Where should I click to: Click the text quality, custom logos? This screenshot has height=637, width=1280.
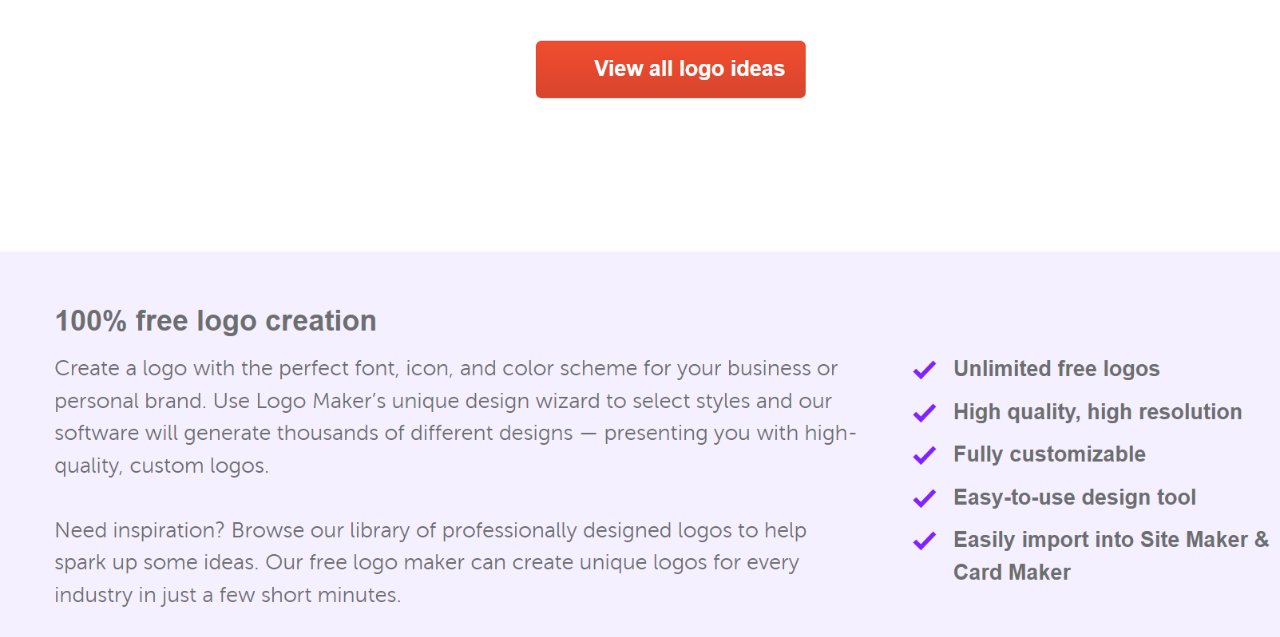(x=162, y=466)
